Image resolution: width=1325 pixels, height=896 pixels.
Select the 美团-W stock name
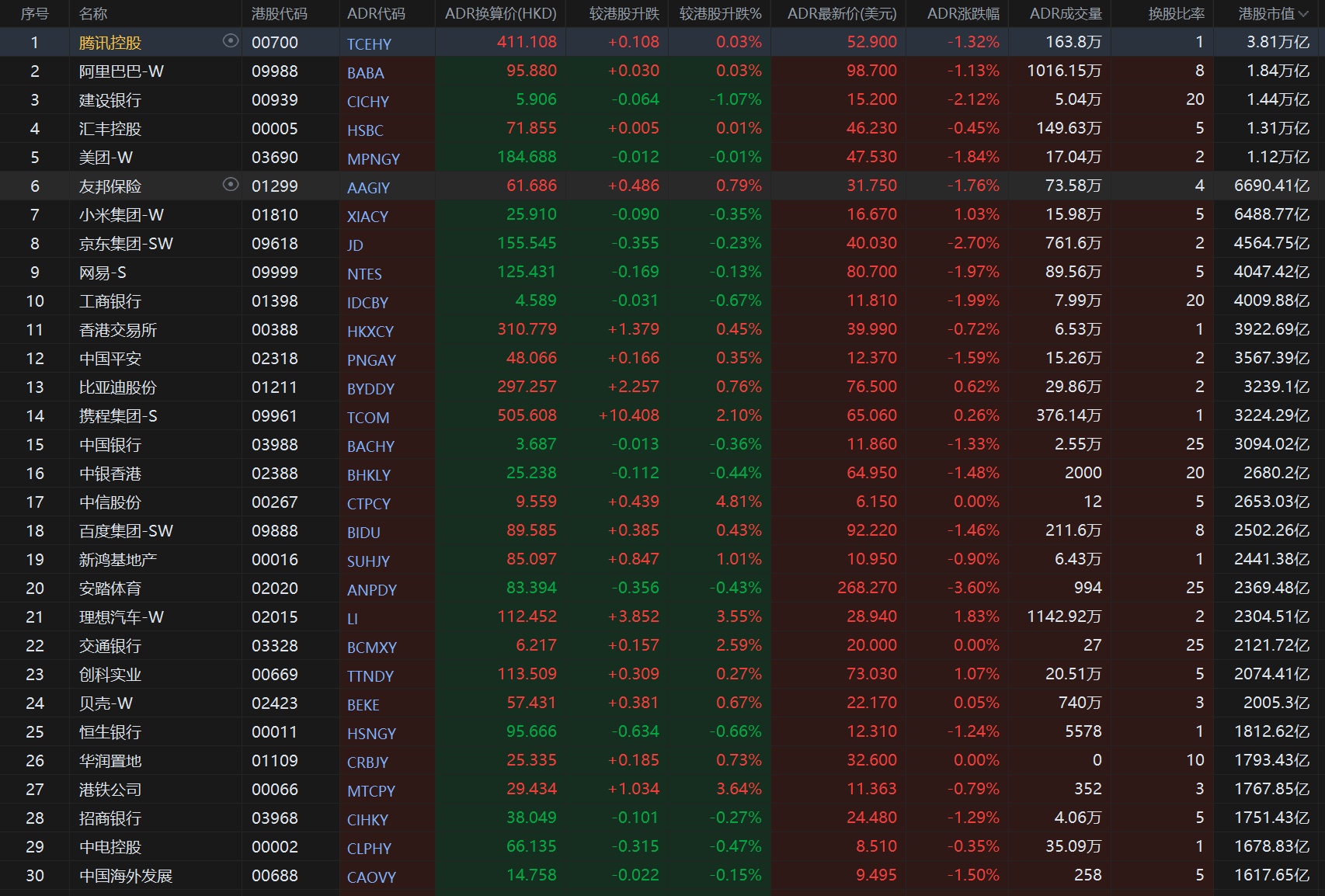(x=106, y=158)
